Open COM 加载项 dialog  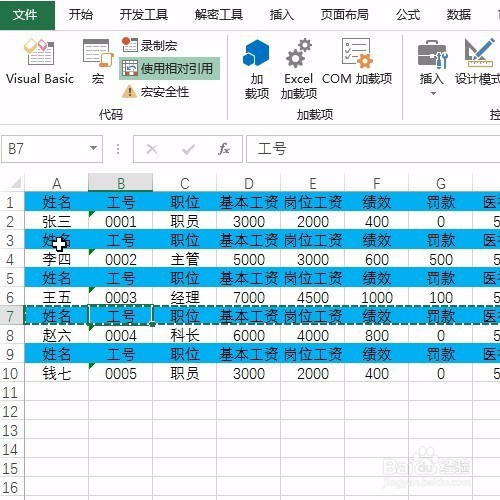click(x=357, y=62)
